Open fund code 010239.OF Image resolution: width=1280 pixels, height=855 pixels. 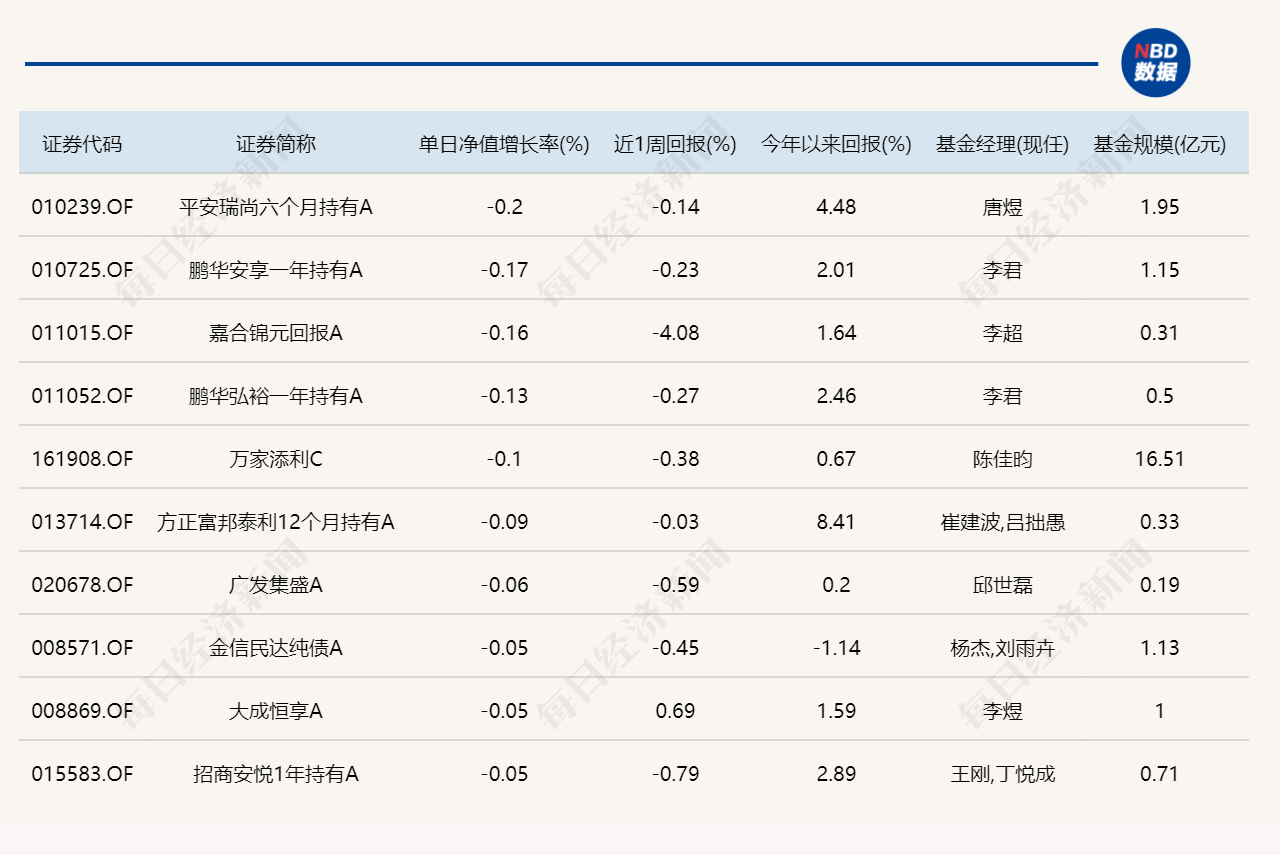point(83,207)
